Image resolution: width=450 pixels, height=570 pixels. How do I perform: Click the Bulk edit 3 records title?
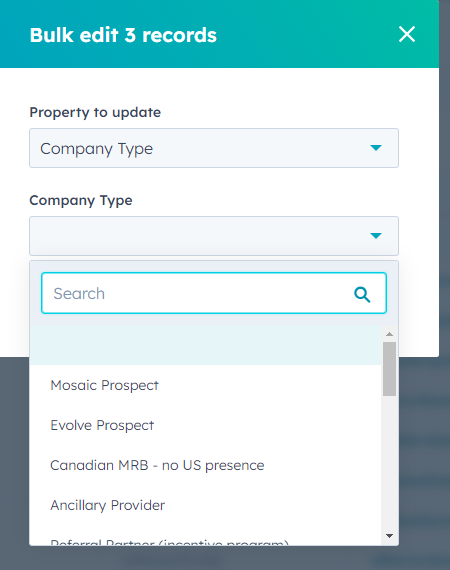pyautogui.click(x=123, y=35)
